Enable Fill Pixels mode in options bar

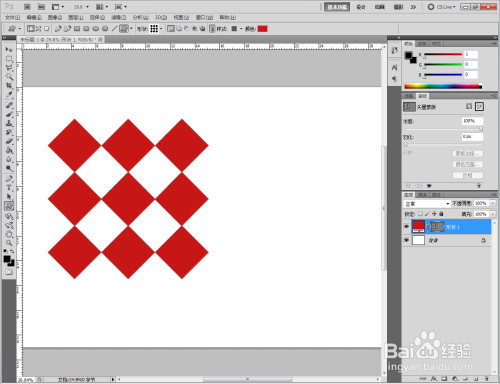(47, 29)
